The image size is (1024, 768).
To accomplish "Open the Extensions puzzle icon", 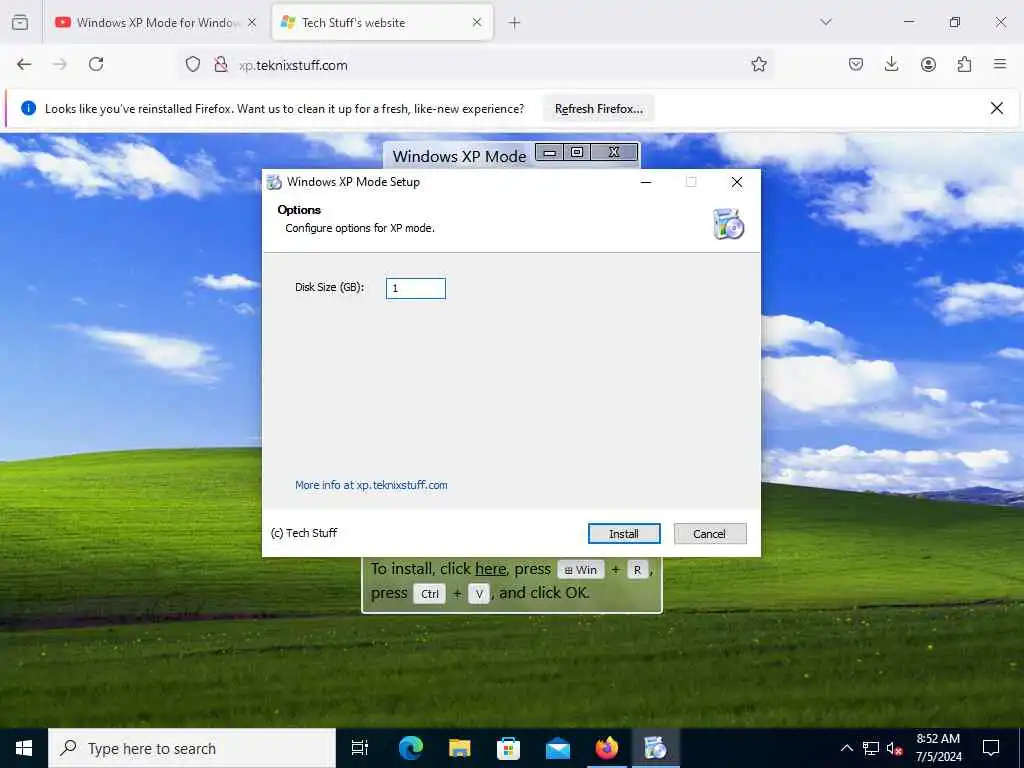I will pyautogui.click(x=964, y=64).
